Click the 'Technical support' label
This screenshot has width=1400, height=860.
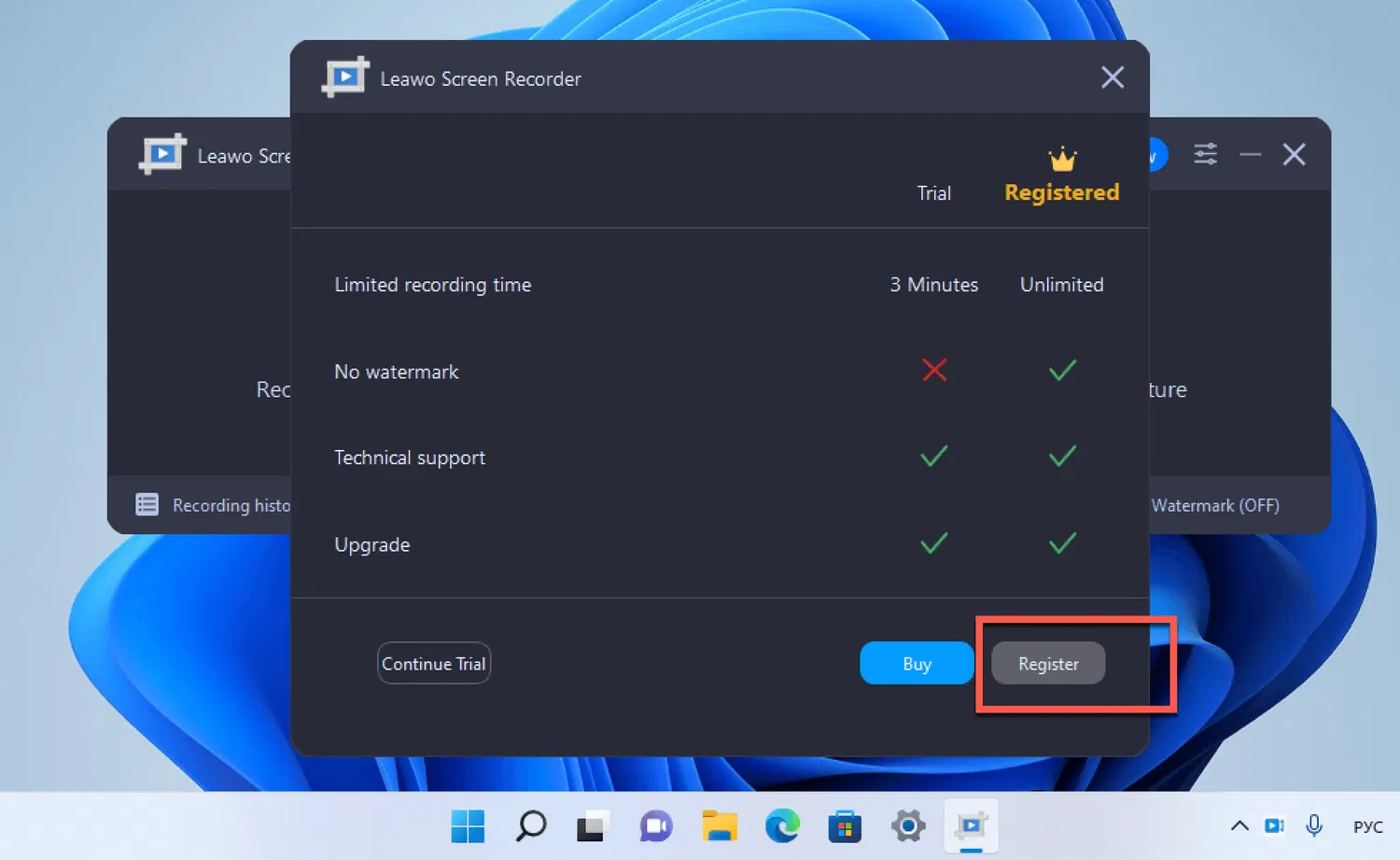[x=410, y=458]
